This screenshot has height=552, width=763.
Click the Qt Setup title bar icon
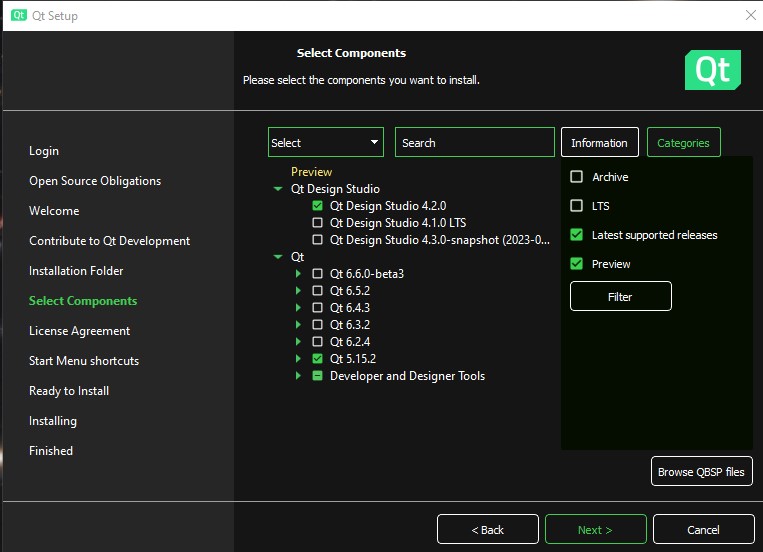[18, 15]
